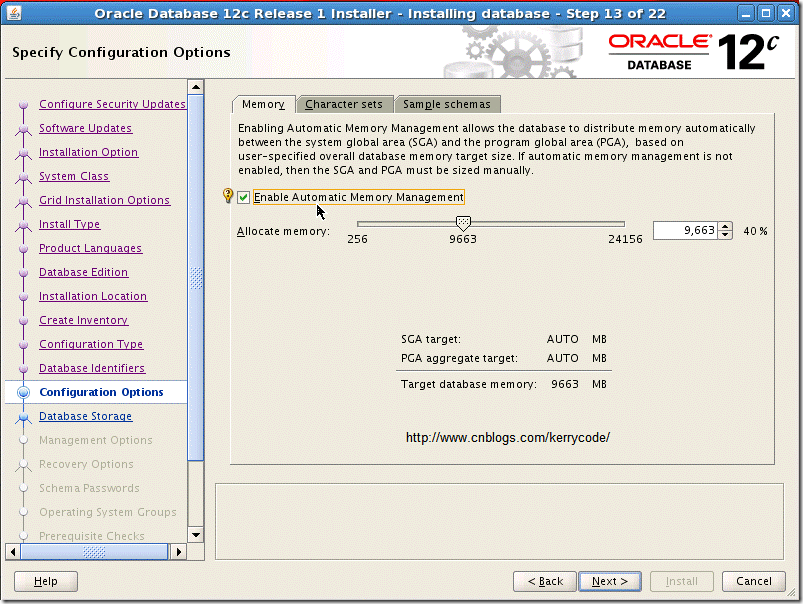Jump to the Database Identifiers step
803x604 pixels.
click(x=92, y=368)
